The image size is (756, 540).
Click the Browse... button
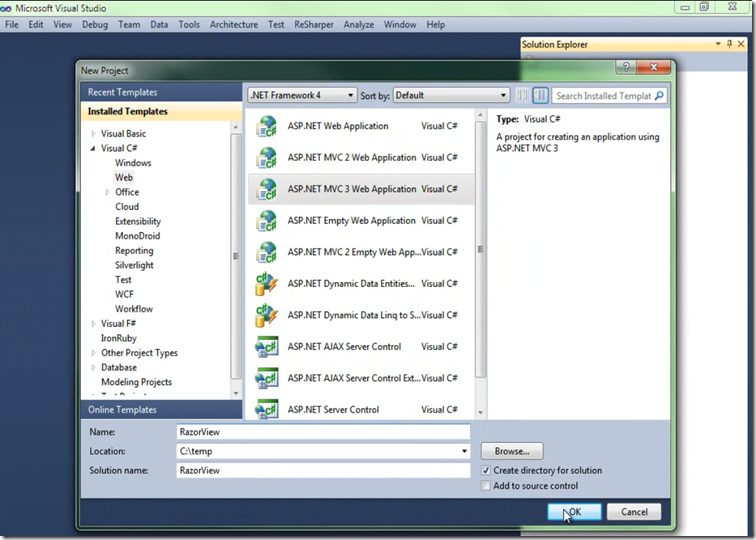pyautogui.click(x=512, y=451)
